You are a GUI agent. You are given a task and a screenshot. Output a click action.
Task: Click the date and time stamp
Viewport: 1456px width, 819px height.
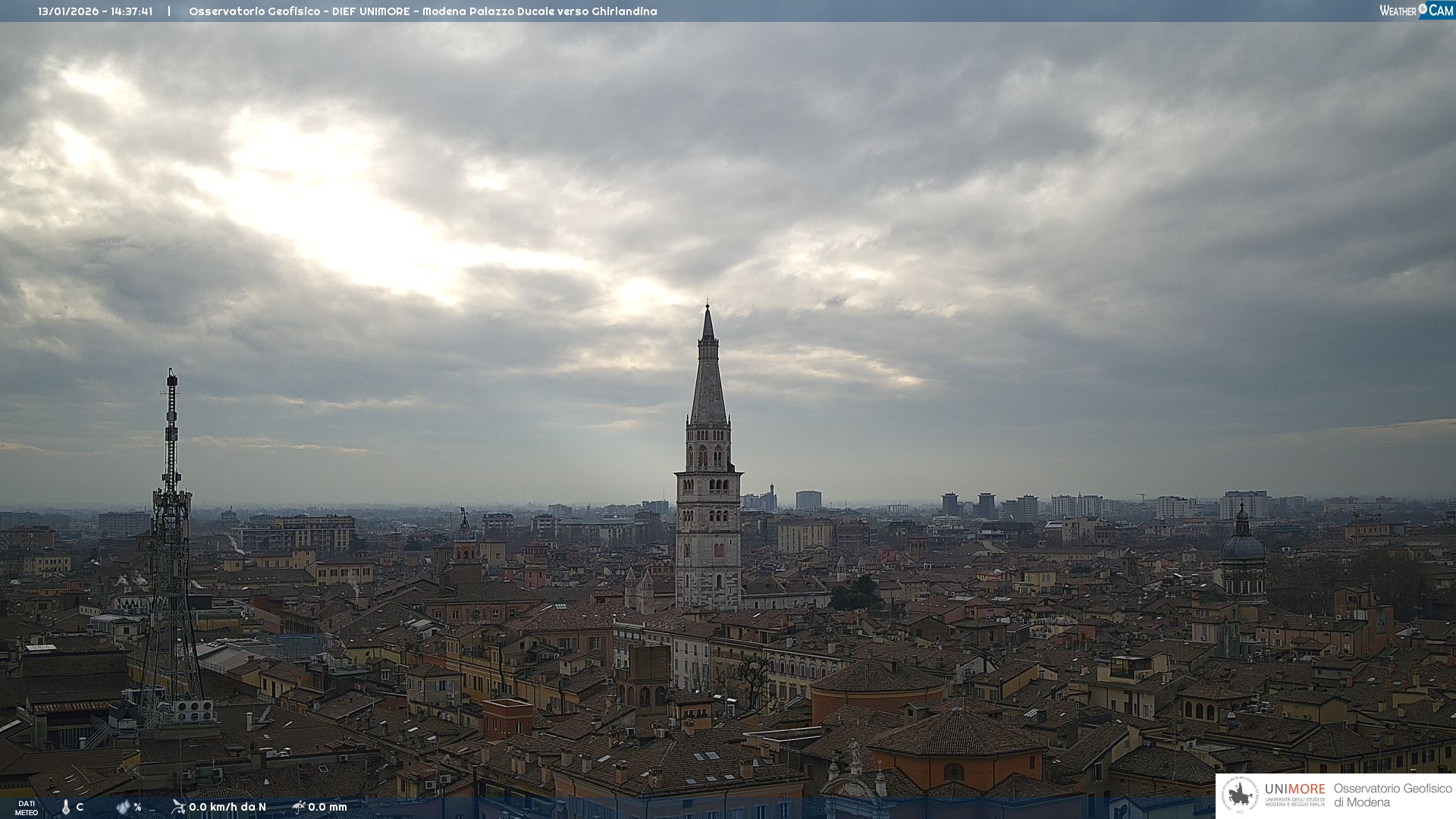95,11
